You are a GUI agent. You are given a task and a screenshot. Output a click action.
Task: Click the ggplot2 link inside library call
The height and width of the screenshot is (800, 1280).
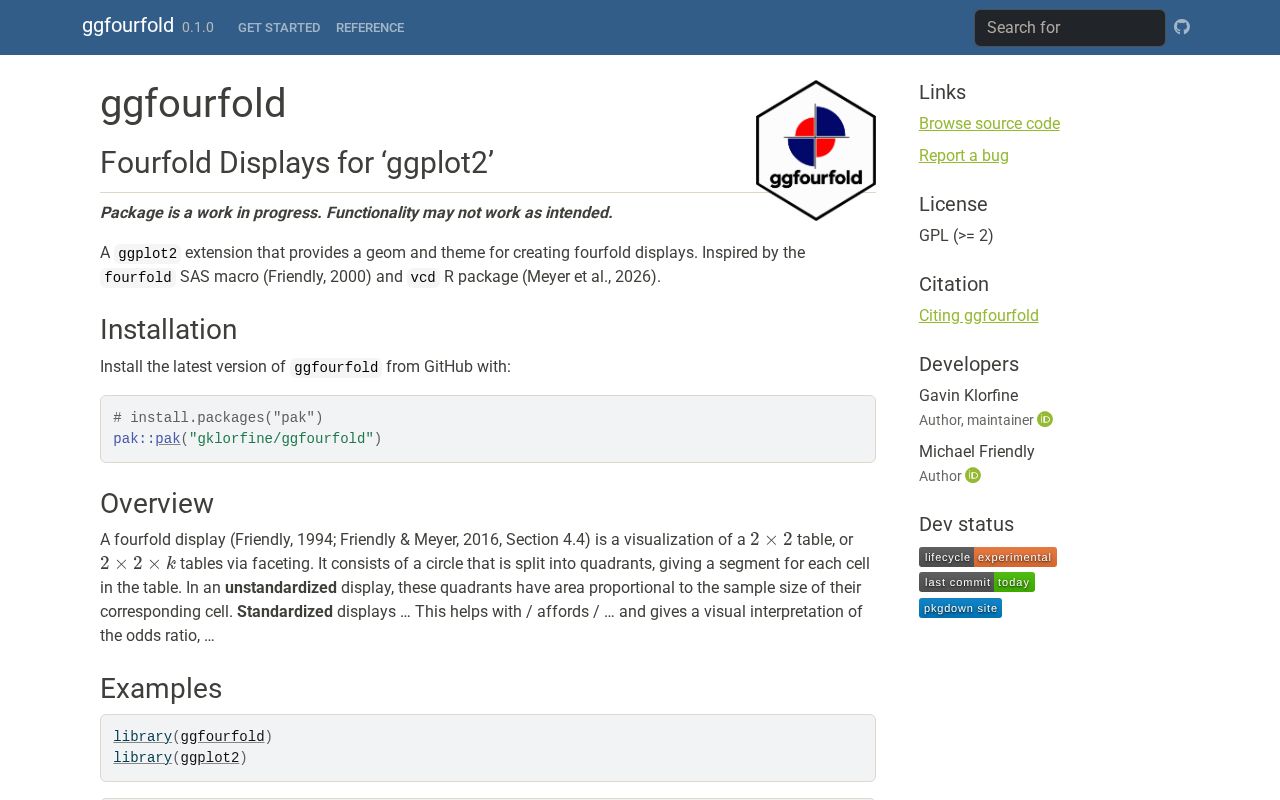click(x=210, y=758)
